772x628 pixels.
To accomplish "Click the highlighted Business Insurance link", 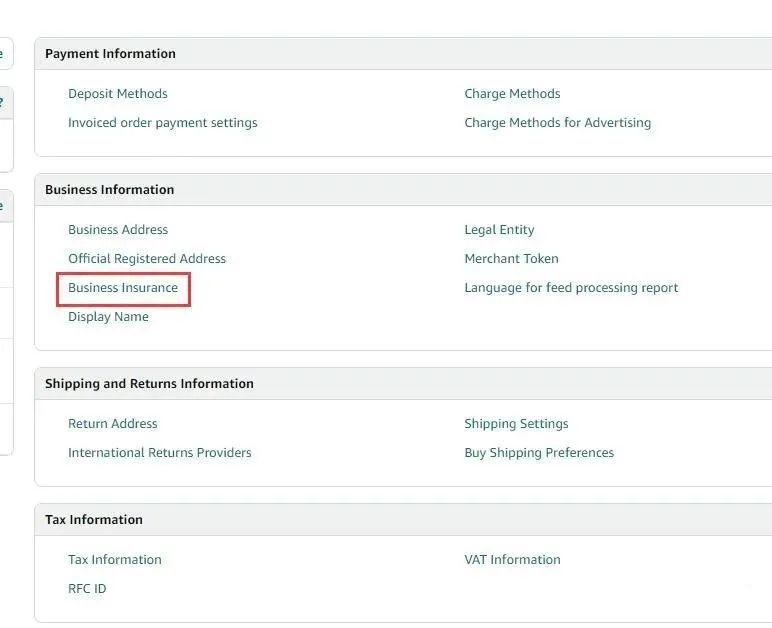I will [123, 287].
